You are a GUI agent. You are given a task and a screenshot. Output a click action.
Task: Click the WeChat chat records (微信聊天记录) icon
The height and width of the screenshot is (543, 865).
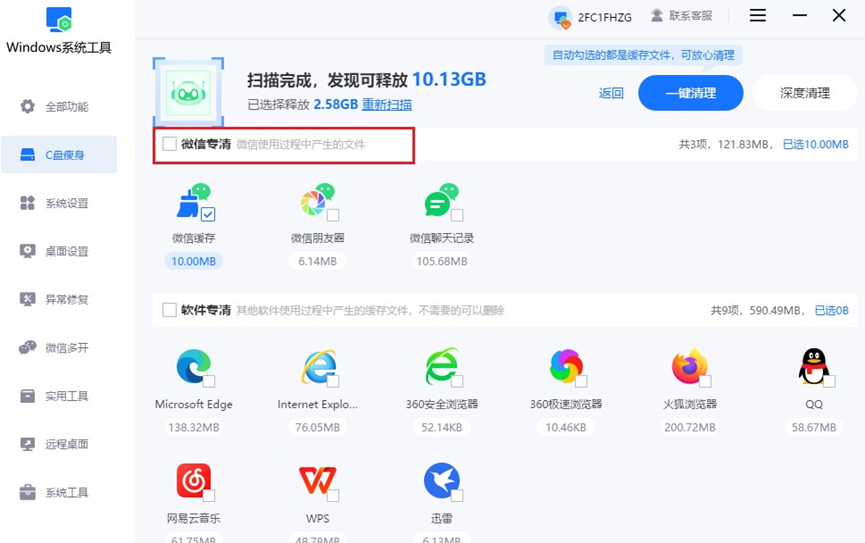point(441,201)
